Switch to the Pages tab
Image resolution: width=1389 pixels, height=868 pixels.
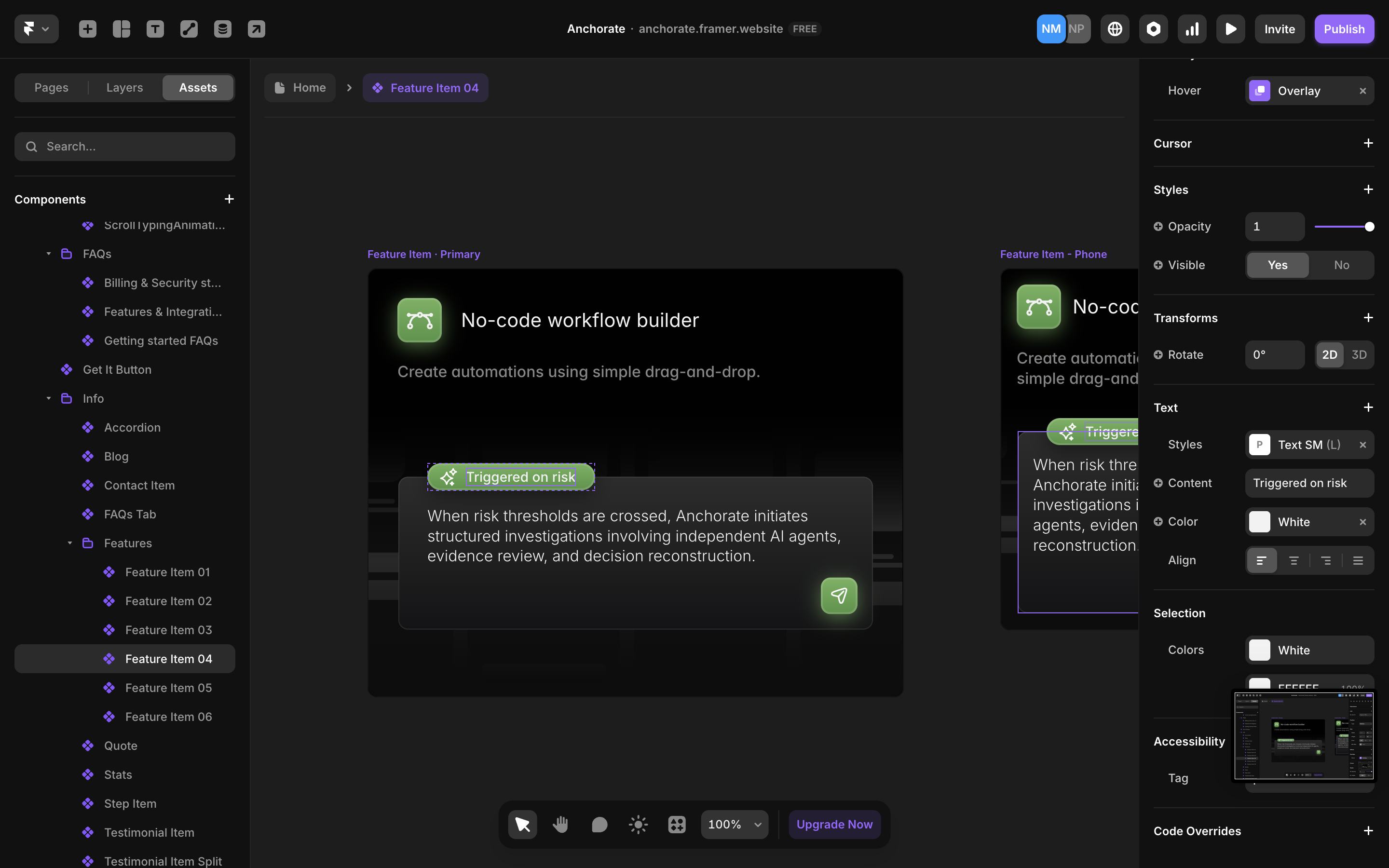pyautogui.click(x=51, y=87)
